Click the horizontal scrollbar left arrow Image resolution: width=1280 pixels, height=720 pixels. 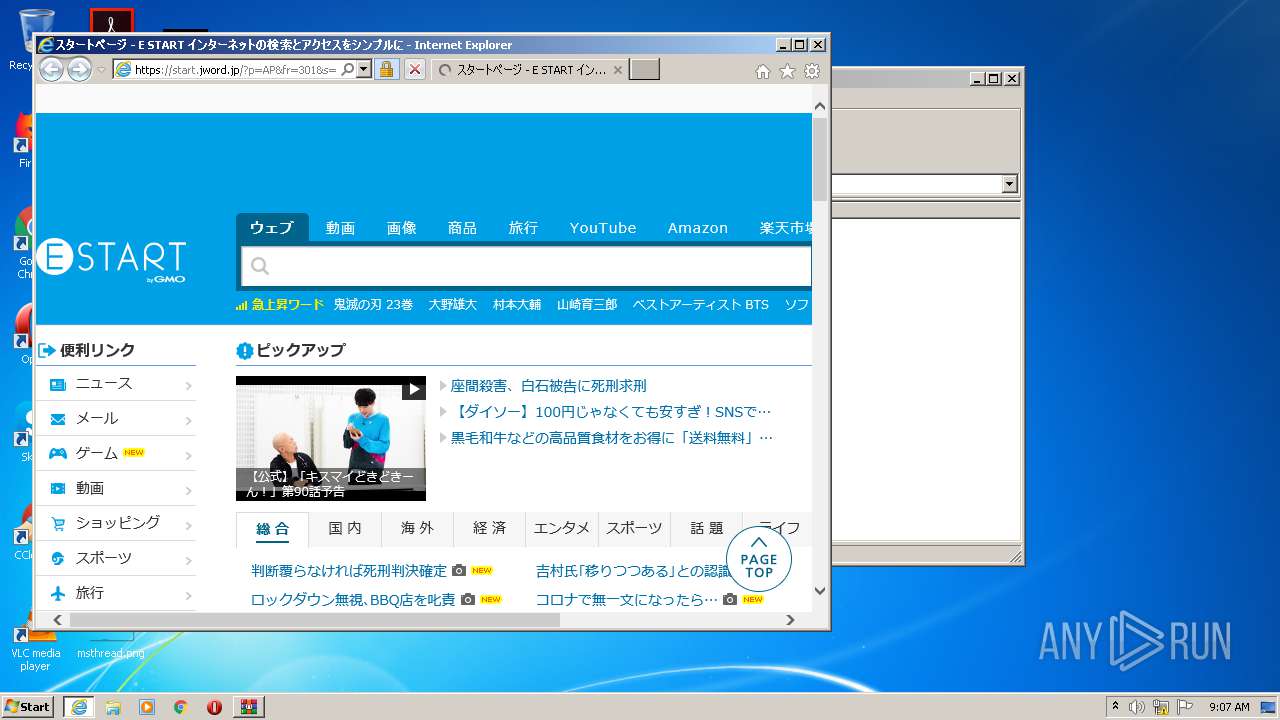pos(57,620)
